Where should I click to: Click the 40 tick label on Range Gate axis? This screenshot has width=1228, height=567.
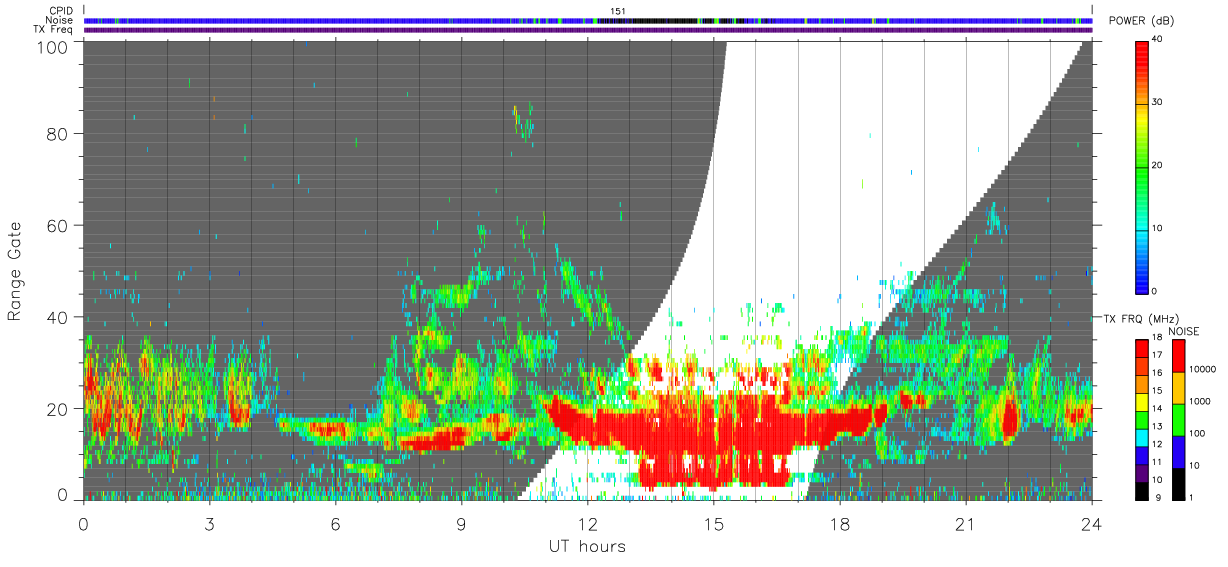(x=57, y=317)
